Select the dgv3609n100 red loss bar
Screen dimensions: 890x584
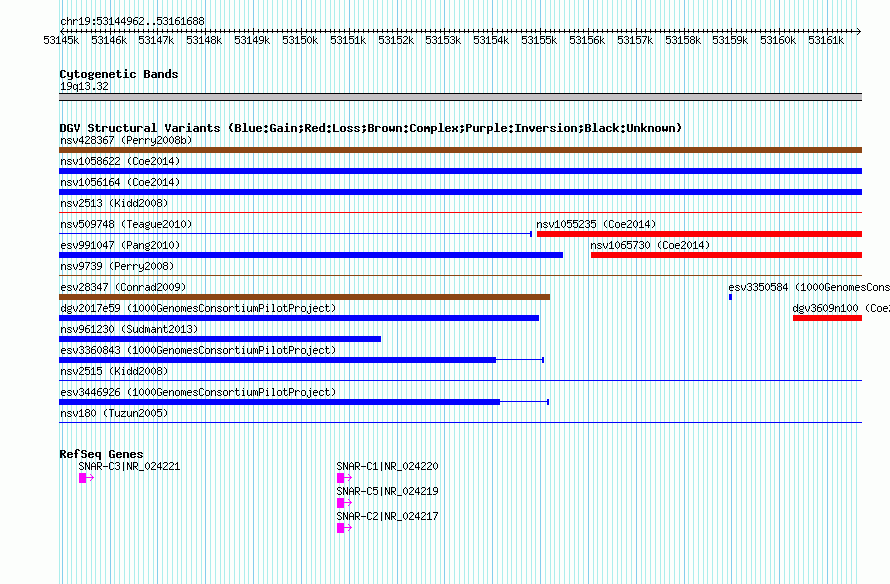pos(828,318)
